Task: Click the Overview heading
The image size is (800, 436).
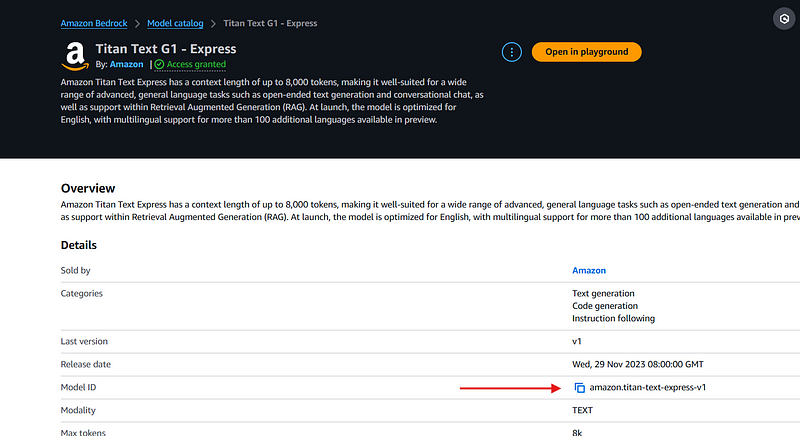Action: pos(88,188)
